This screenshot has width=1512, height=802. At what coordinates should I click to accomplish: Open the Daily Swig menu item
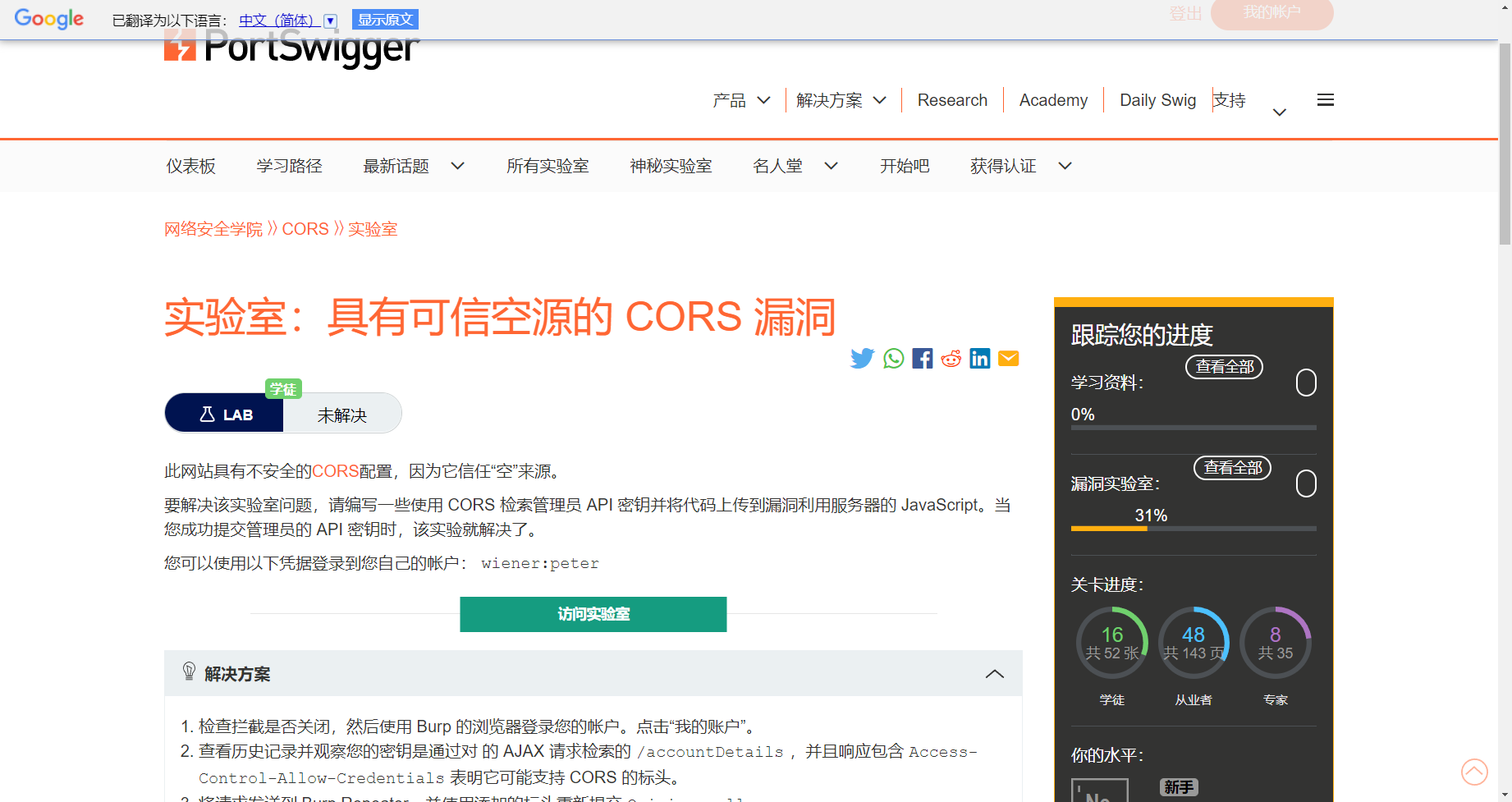coord(1157,100)
